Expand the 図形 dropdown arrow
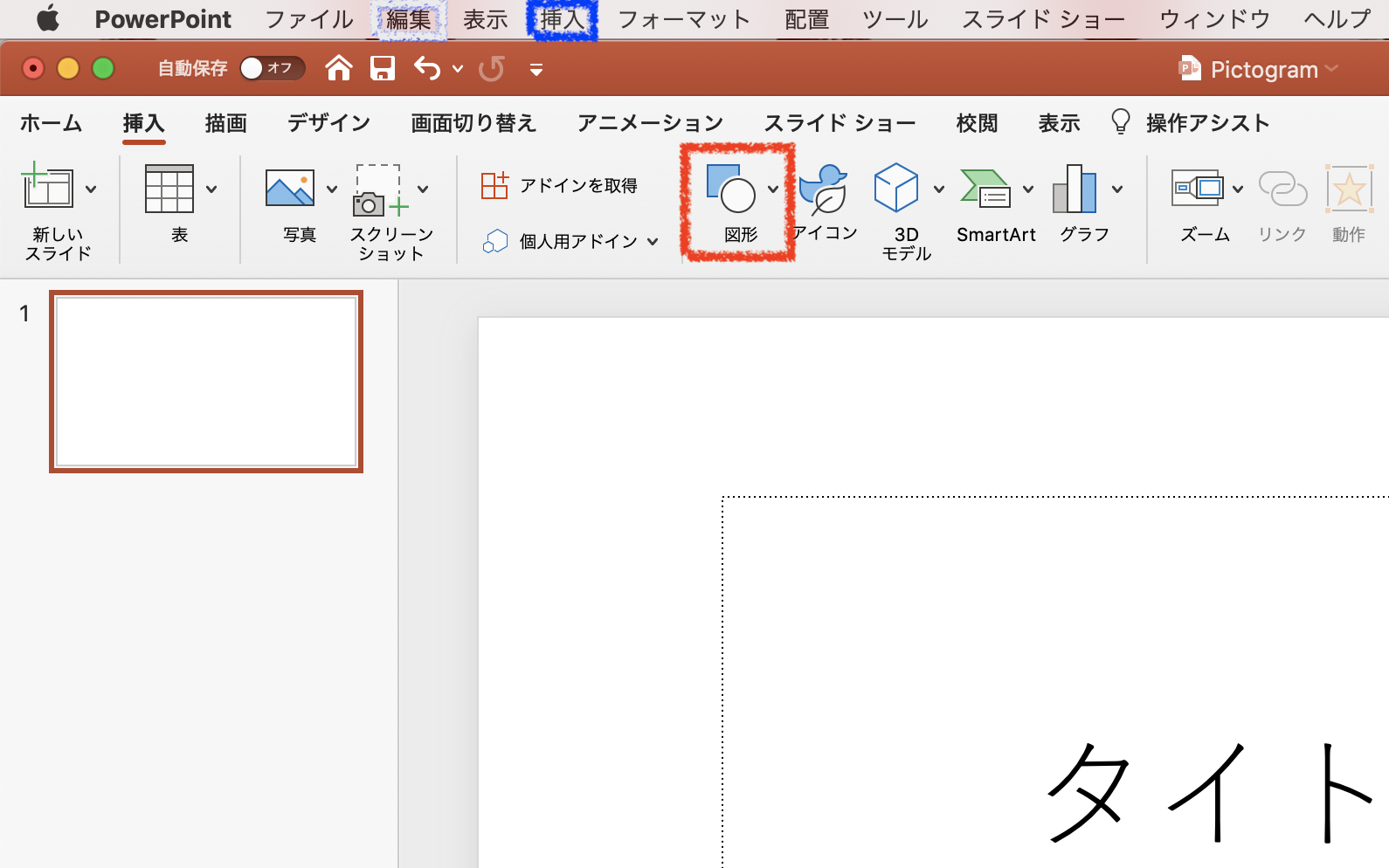Screen dimensions: 1389x868 [x=773, y=189]
